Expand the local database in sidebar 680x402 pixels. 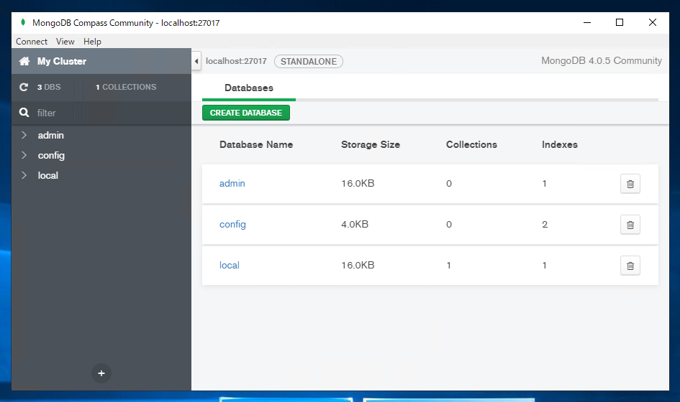24,175
